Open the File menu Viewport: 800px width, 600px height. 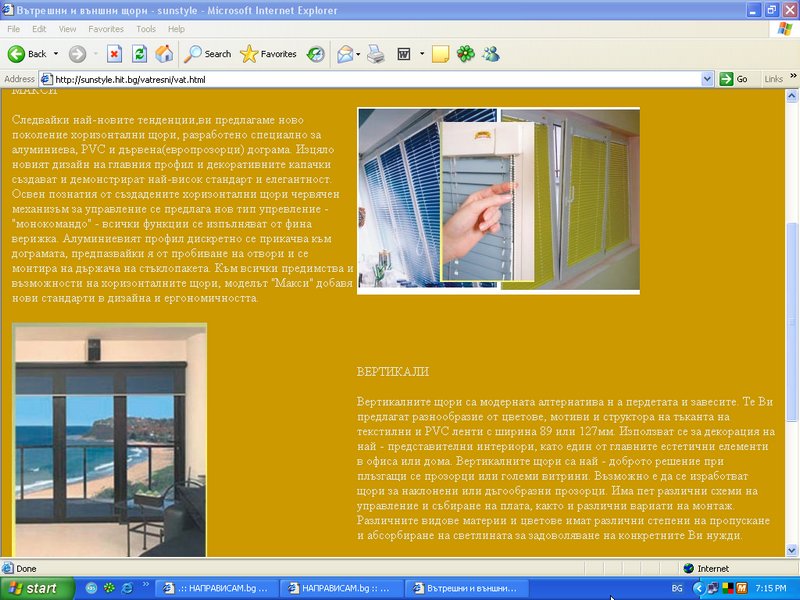click(14, 29)
